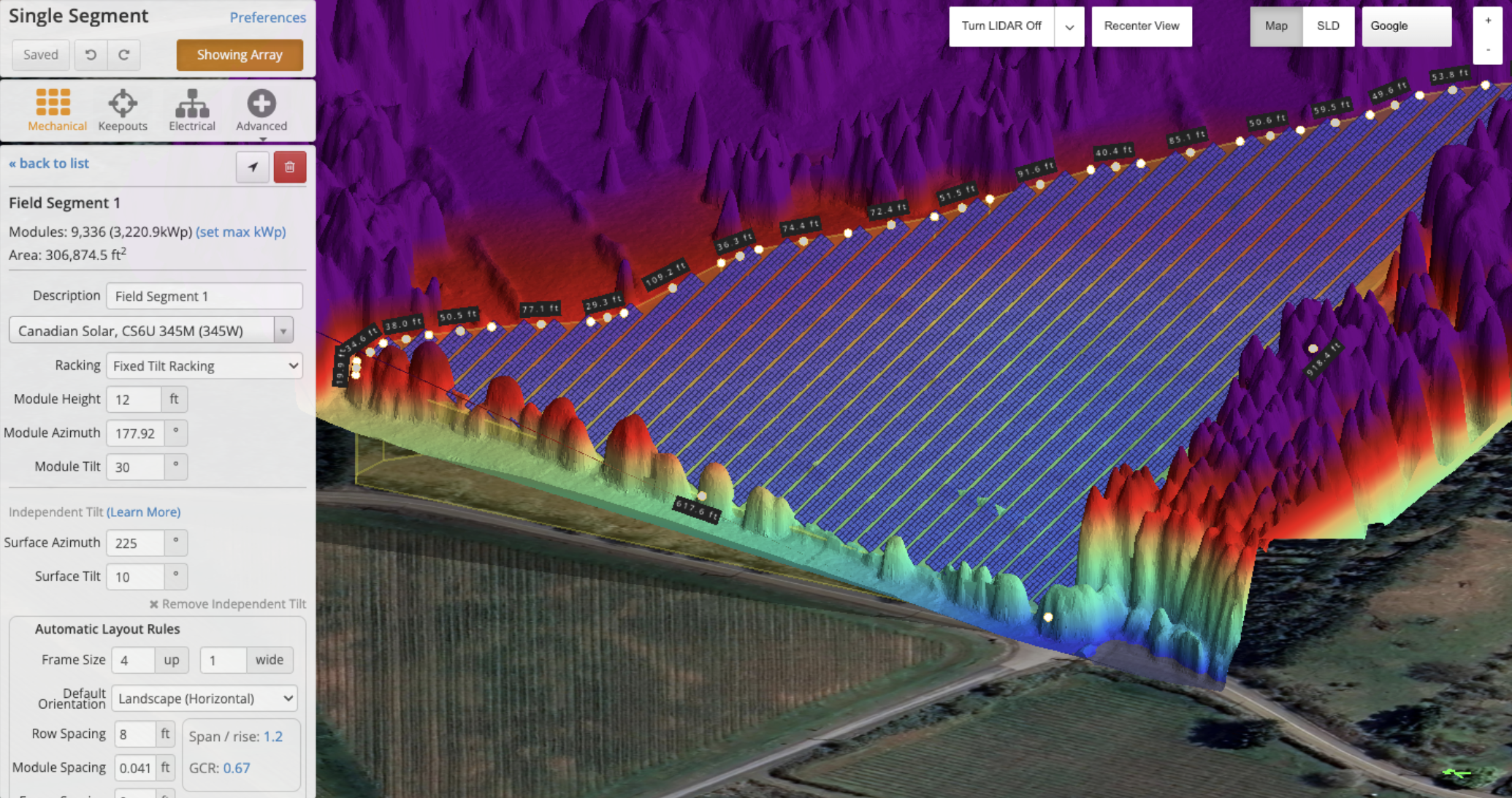Edit Row Spacing value
Viewport: 1512px width, 798px height.
[135, 734]
